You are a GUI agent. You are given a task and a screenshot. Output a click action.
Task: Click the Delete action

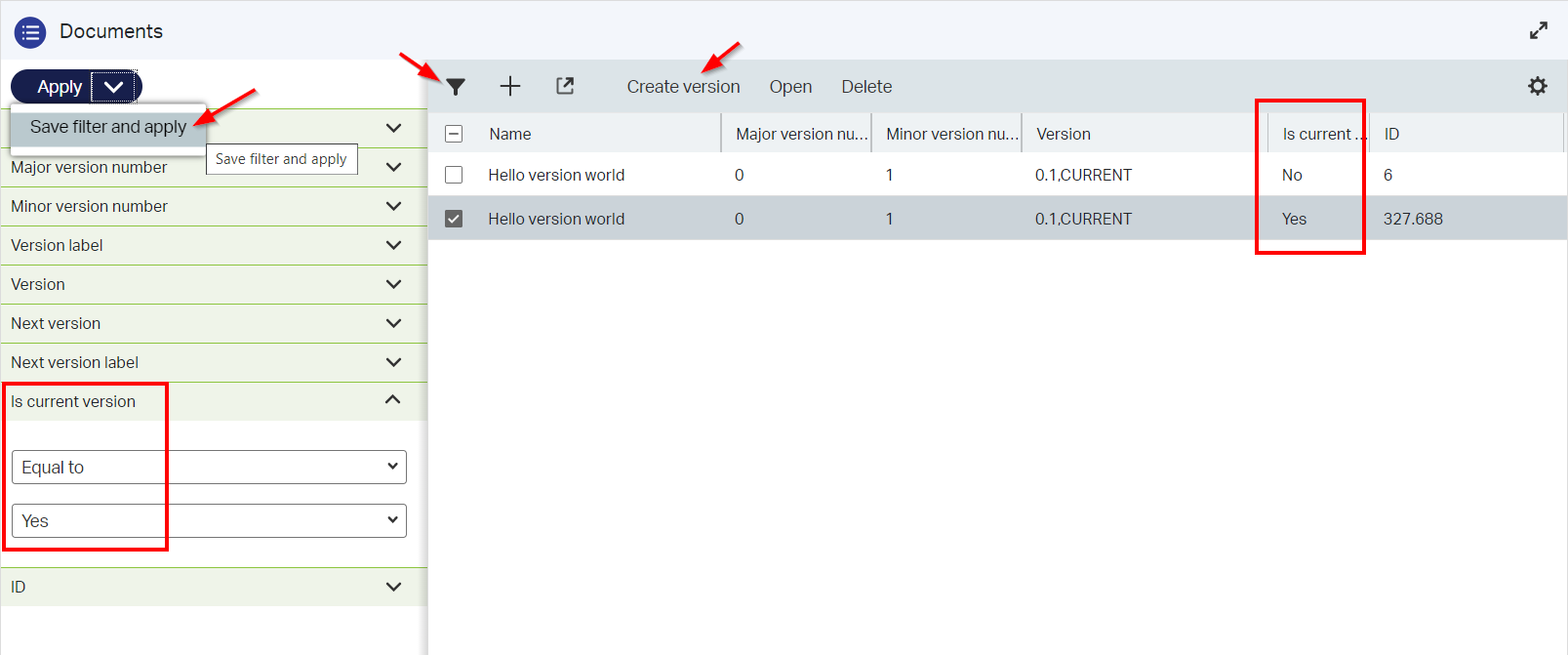pyautogui.click(x=866, y=87)
